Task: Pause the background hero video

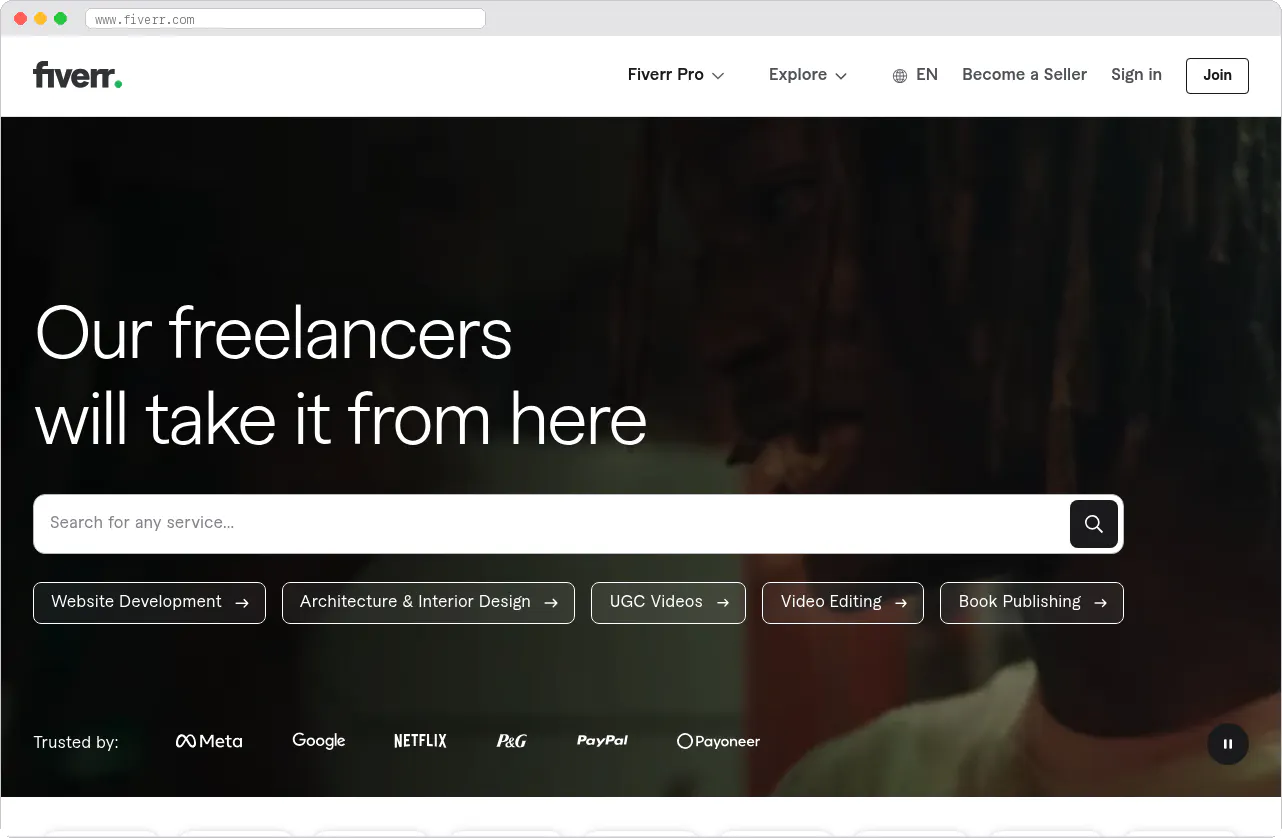Action: [x=1227, y=744]
